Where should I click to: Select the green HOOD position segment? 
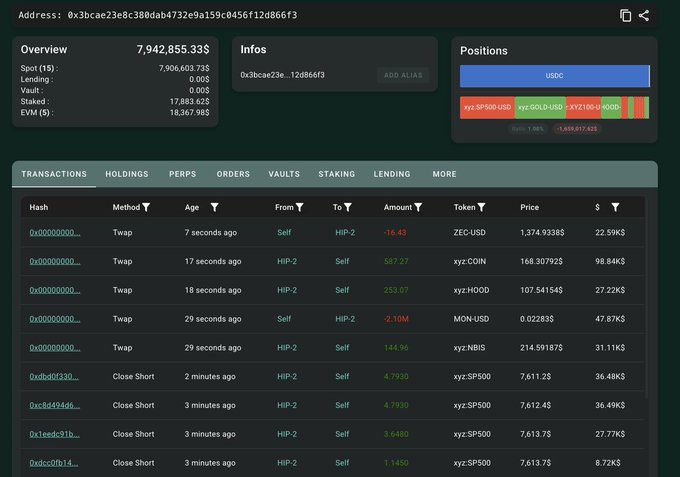pyautogui.click(x=611, y=108)
